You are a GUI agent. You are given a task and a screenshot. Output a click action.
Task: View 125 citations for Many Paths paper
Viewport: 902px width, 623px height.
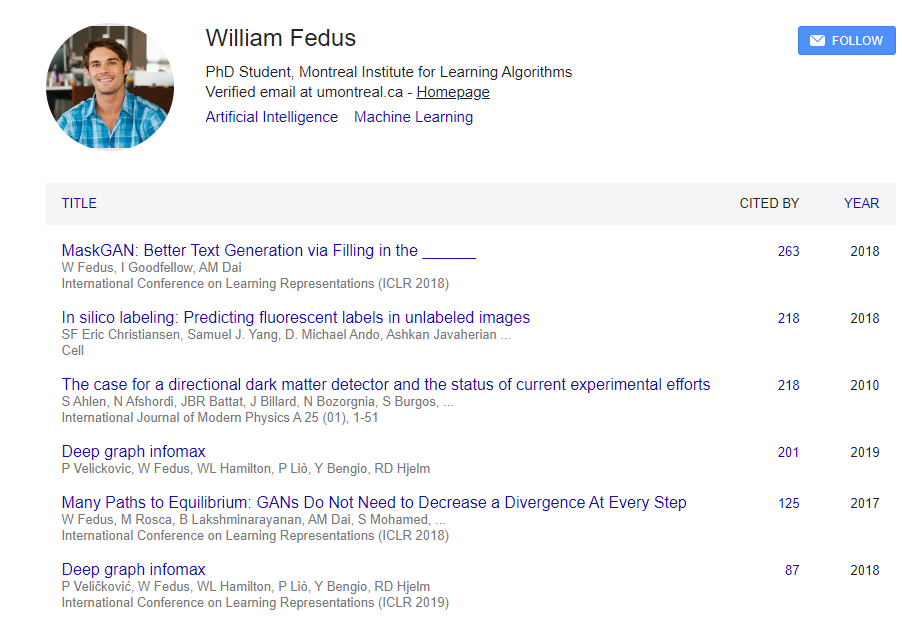tap(789, 503)
